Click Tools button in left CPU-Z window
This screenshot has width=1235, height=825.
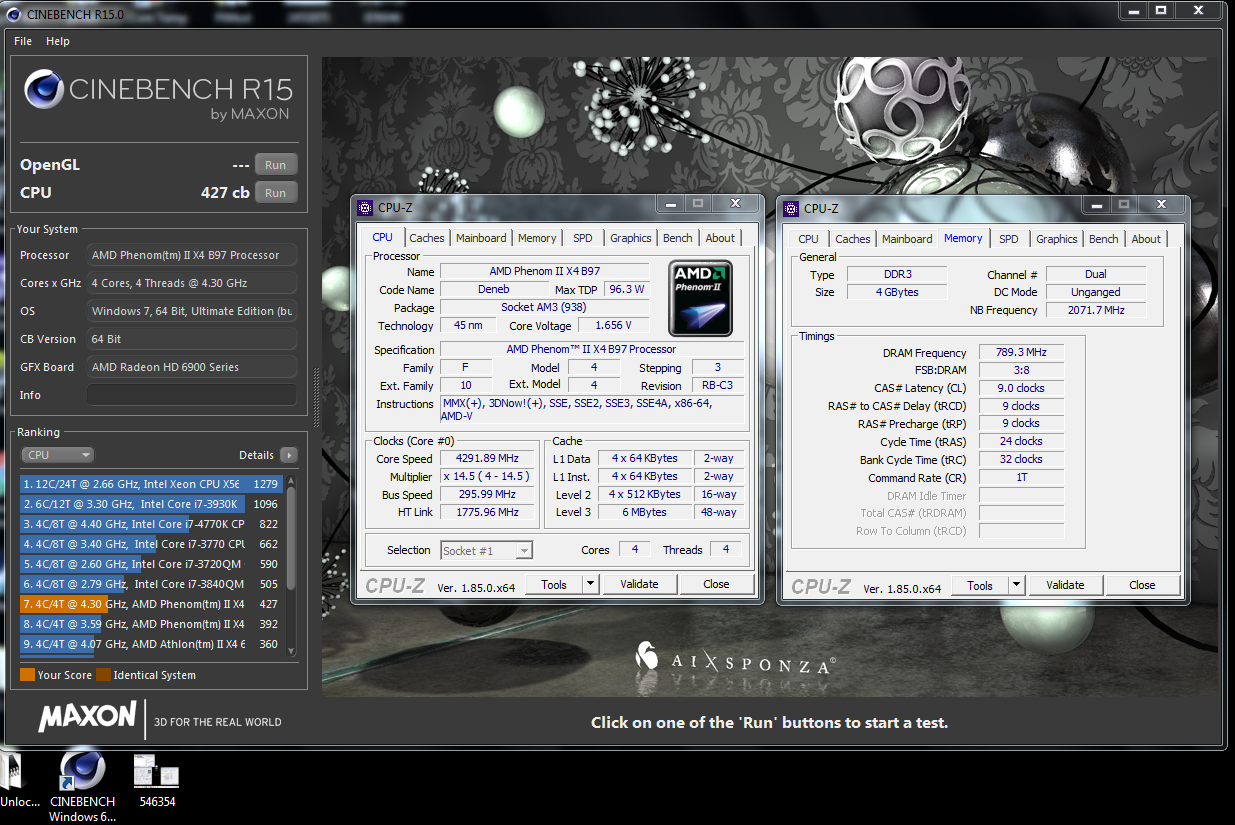[x=554, y=584]
